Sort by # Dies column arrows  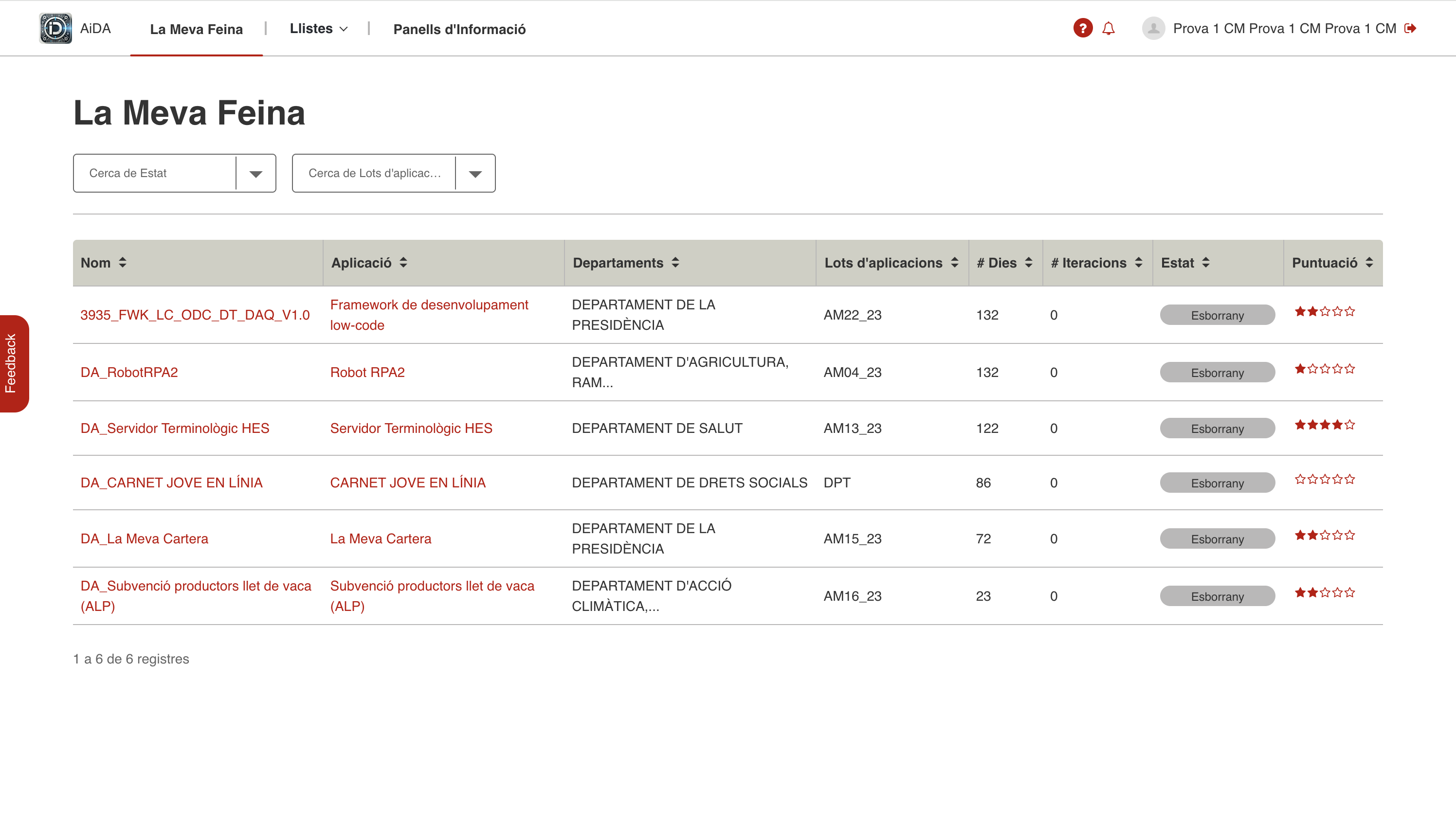(x=1029, y=263)
